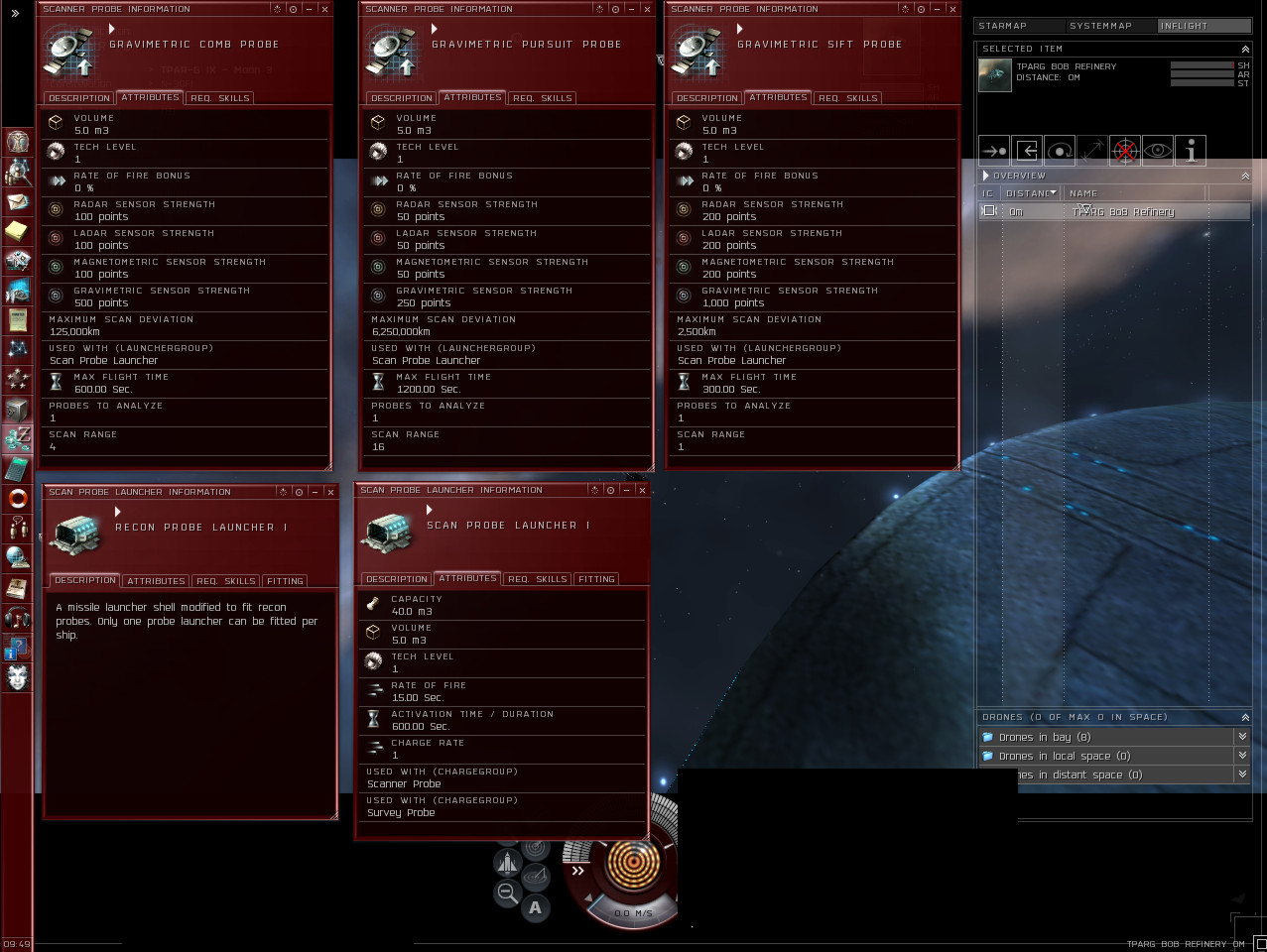The width and height of the screenshot is (1267, 952).
Task: Click 'Scan Probe Launcher' value in Comb Probe window
Action: click(x=104, y=360)
